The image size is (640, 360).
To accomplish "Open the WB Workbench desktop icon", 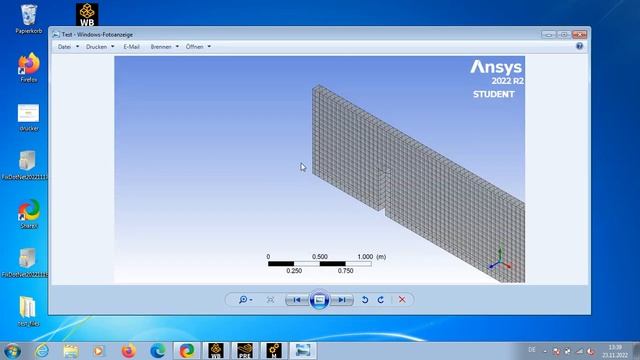I will click(87, 15).
